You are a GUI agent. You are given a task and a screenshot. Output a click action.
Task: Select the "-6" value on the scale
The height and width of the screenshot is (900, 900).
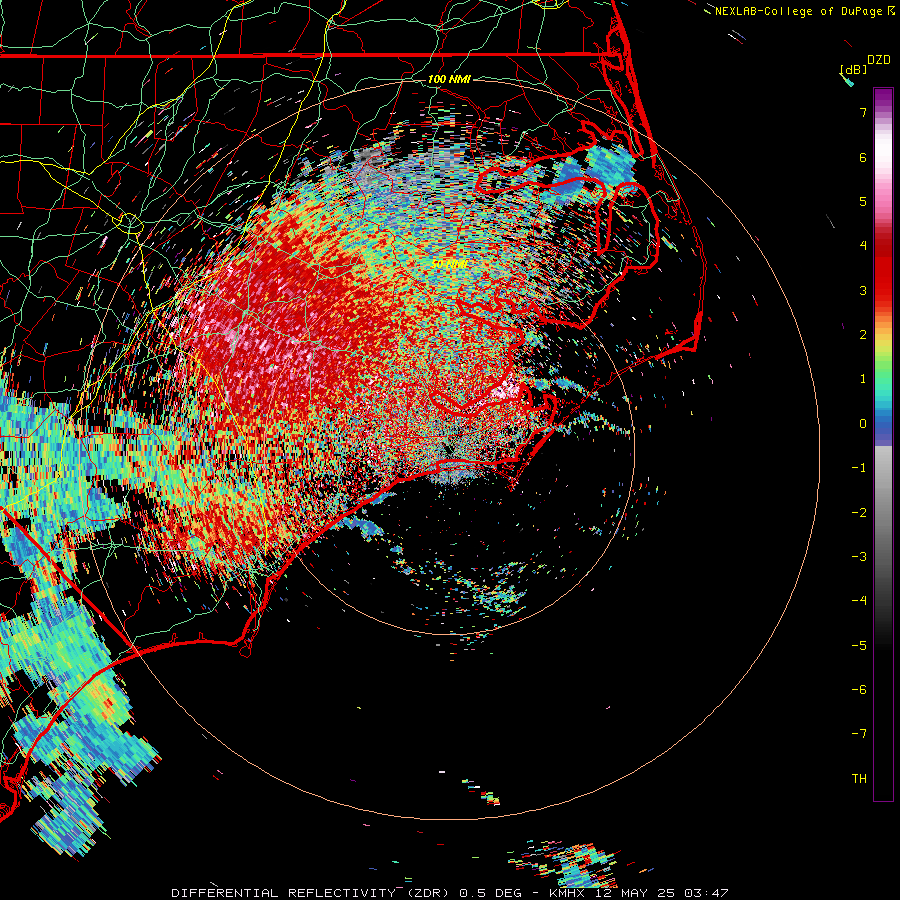tap(859, 689)
